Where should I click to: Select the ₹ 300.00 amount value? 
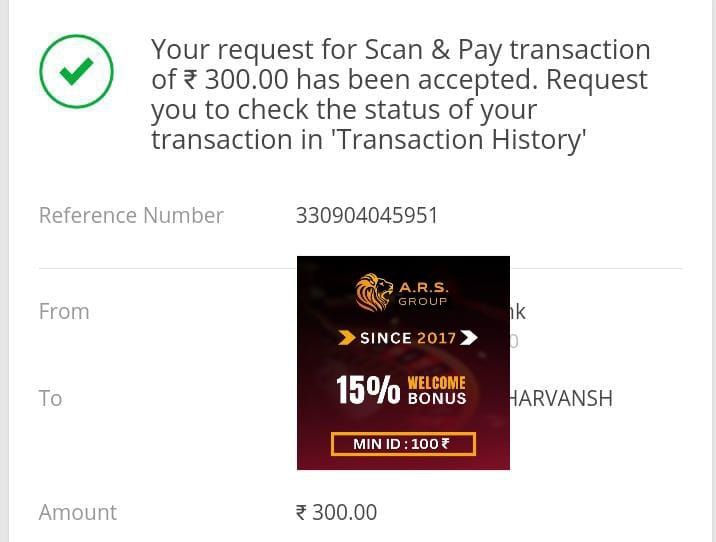tap(337, 513)
